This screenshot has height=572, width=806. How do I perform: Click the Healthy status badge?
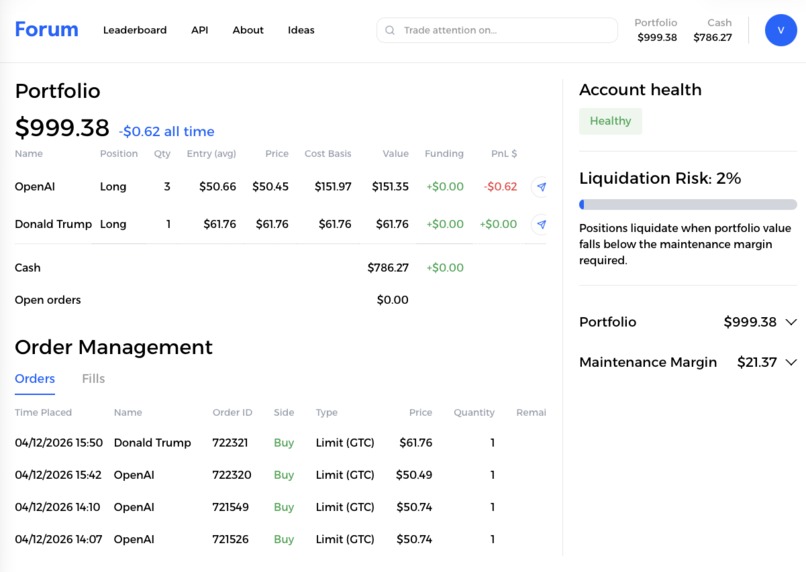tap(610, 121)
